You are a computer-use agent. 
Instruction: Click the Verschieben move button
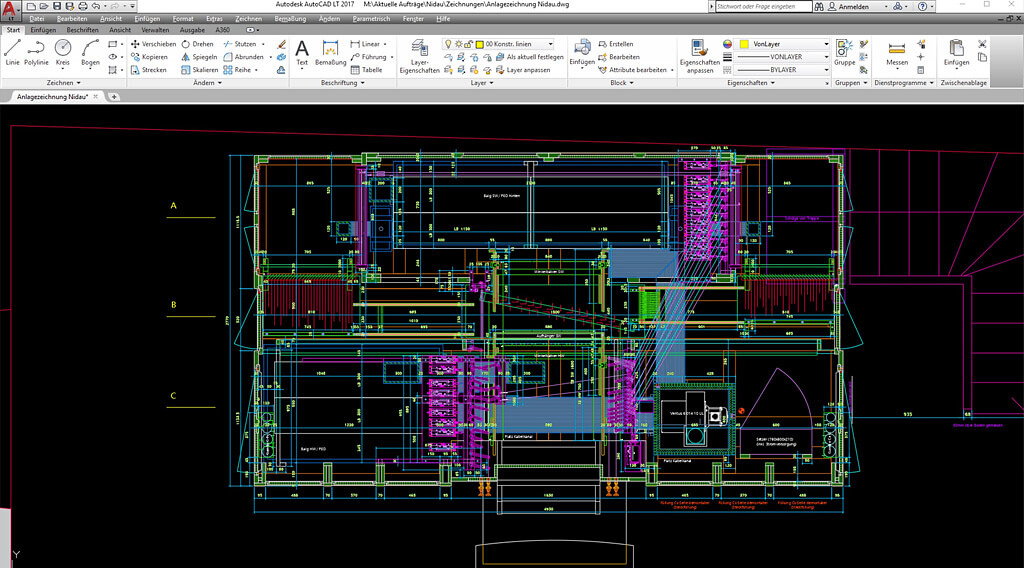tap(153, 44)
